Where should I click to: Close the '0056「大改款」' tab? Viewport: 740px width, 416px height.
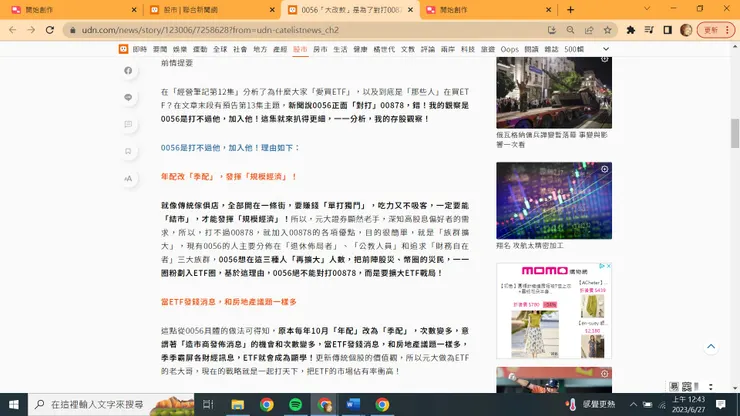coord(410,10)
